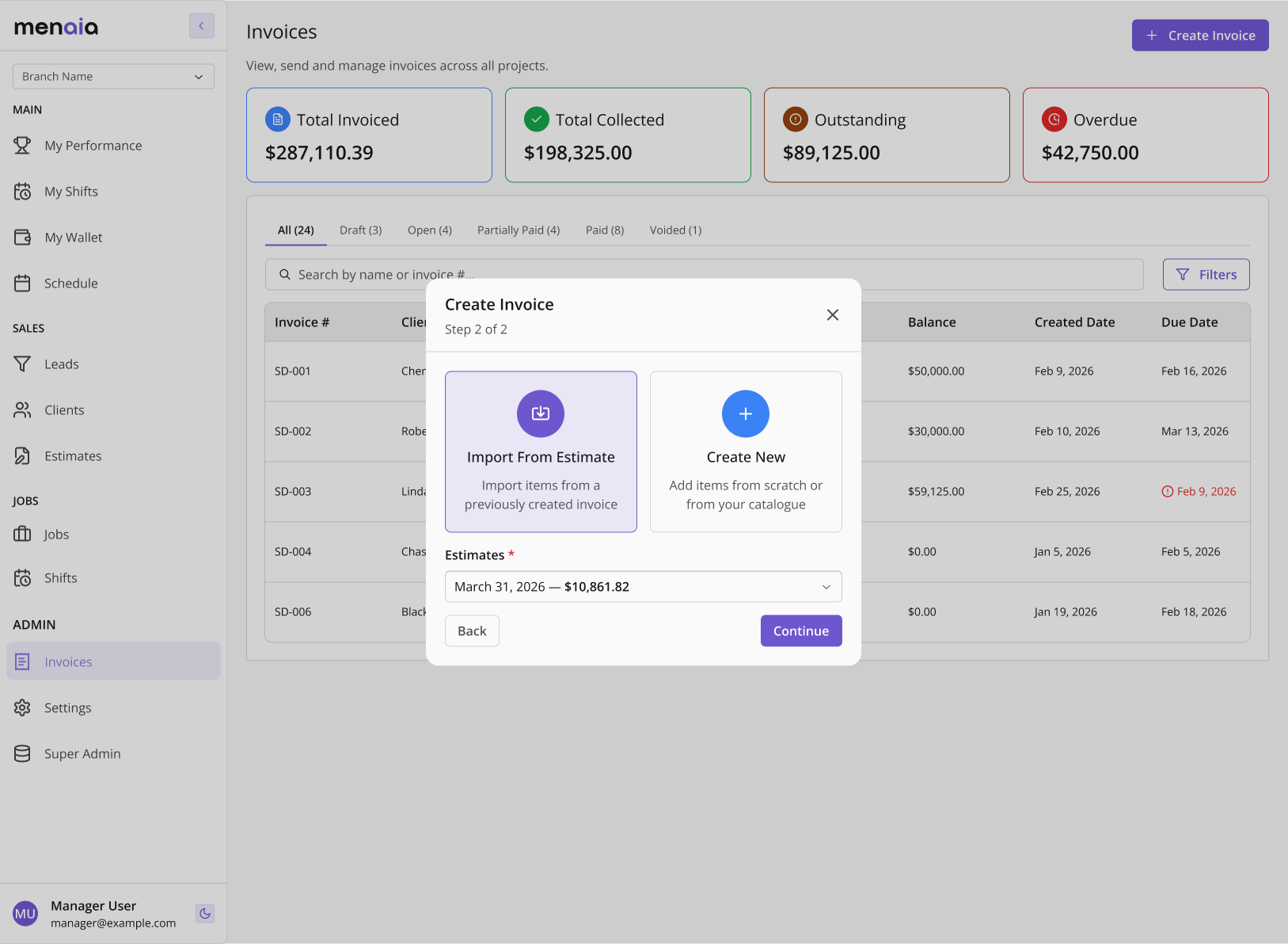This screenshot has height=944, width=1288.
Task: Click the Outstanding alert icon
Action: point(796,120)
